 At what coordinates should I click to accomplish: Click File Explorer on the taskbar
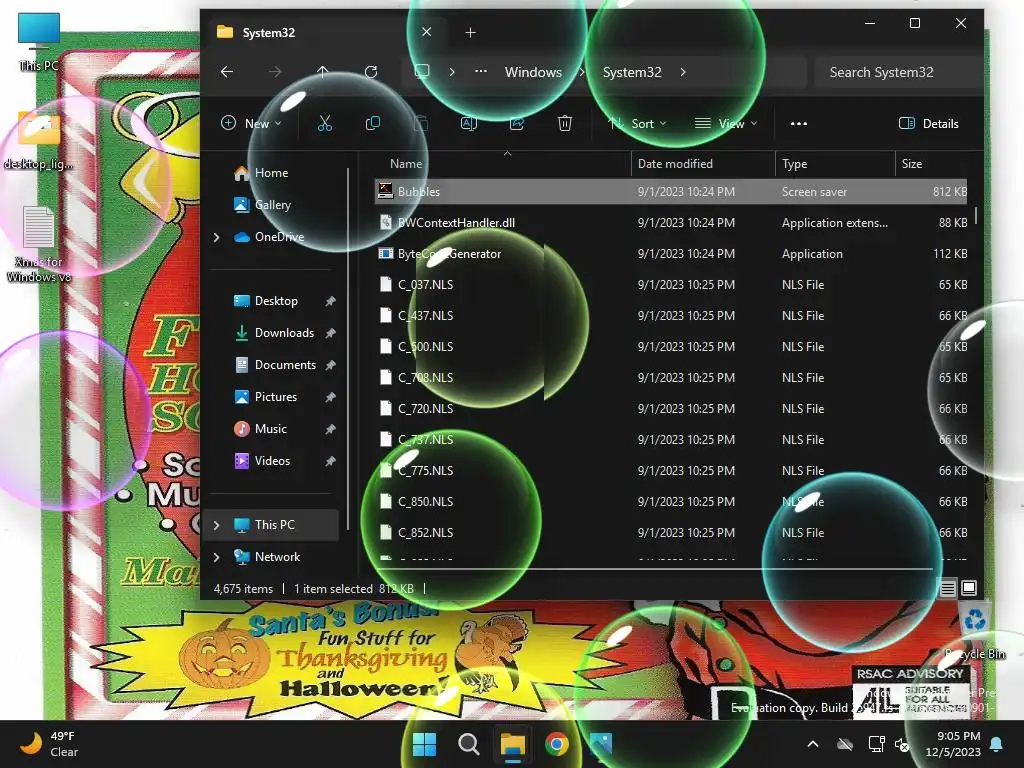point(513,744)
